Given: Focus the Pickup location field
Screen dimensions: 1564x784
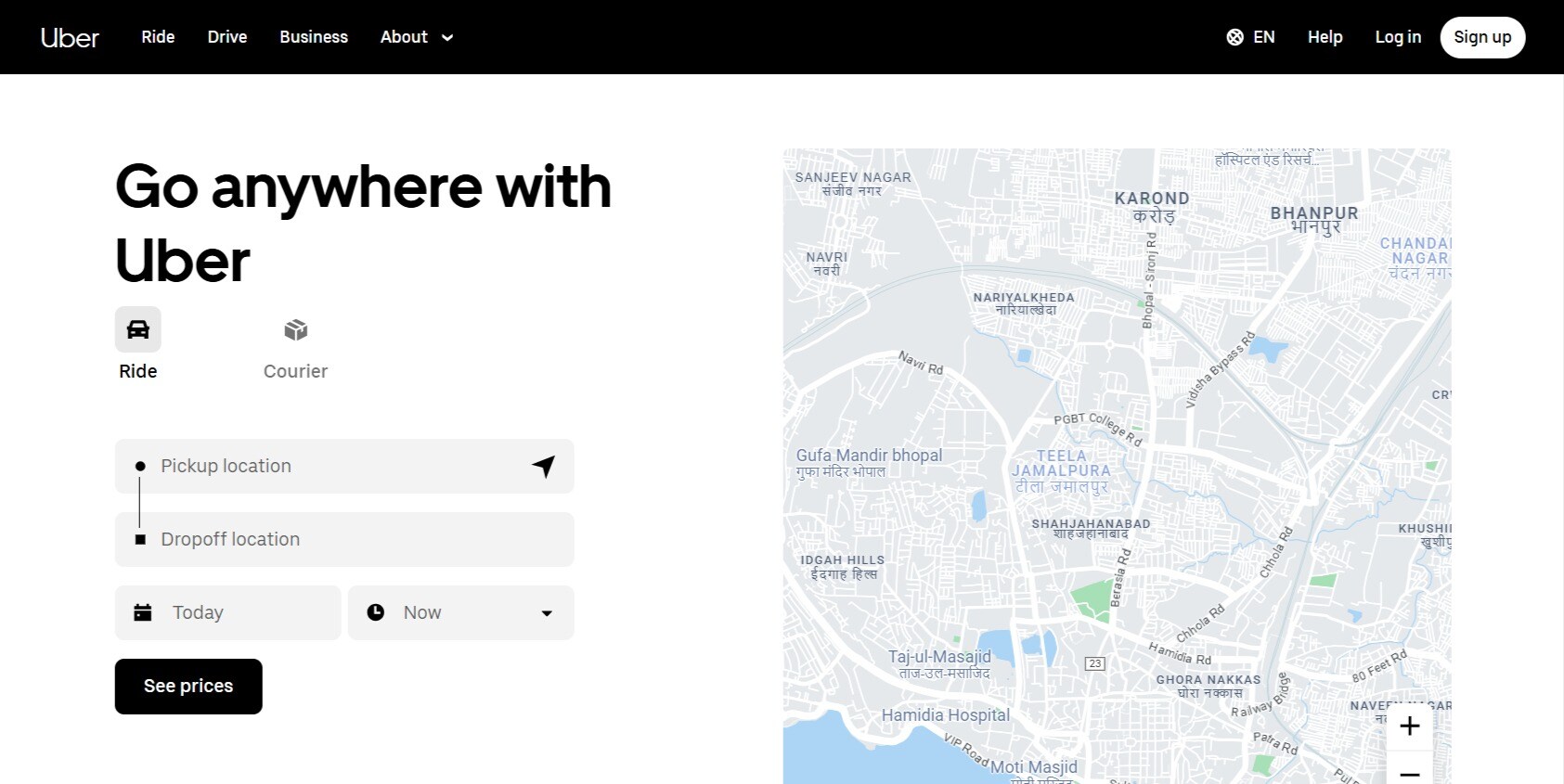Looking at the screenshot, I should (344, 466).
